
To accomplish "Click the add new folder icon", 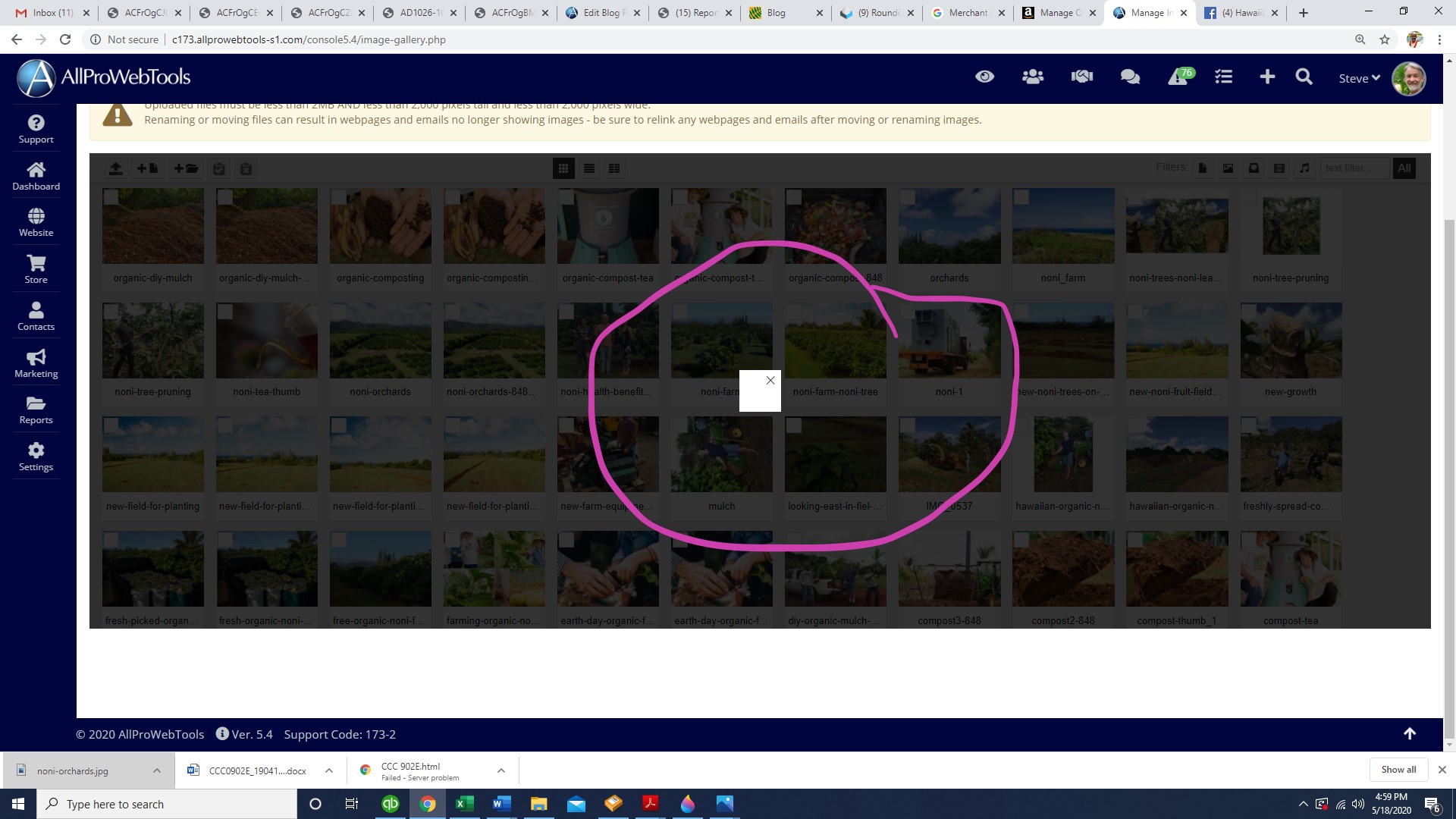I will (x=186, y=168).
